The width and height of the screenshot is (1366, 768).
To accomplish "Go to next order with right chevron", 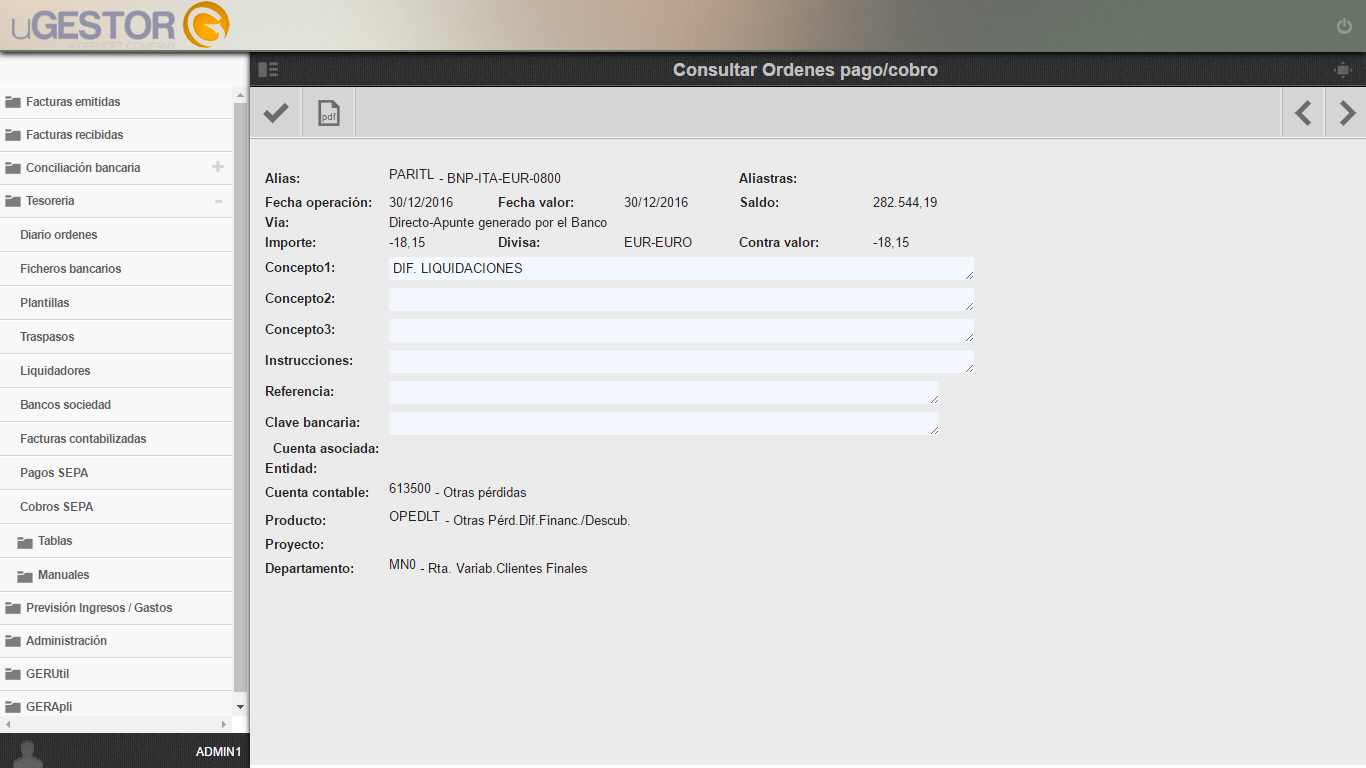I will pyautogui.click(x=1347, y=113).
